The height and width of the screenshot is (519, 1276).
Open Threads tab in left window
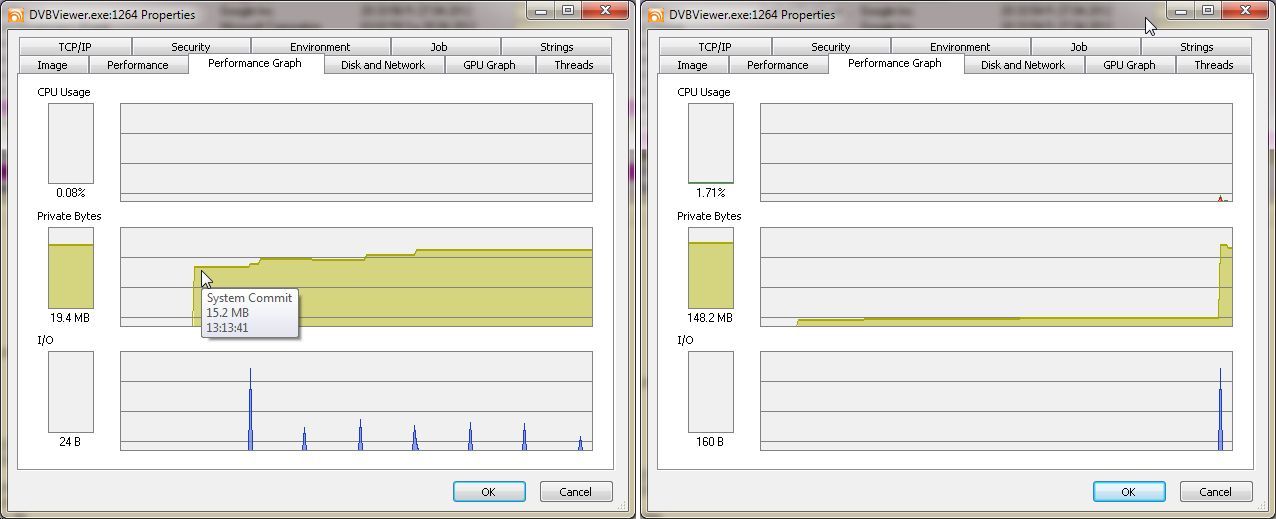tap(574, 65)
